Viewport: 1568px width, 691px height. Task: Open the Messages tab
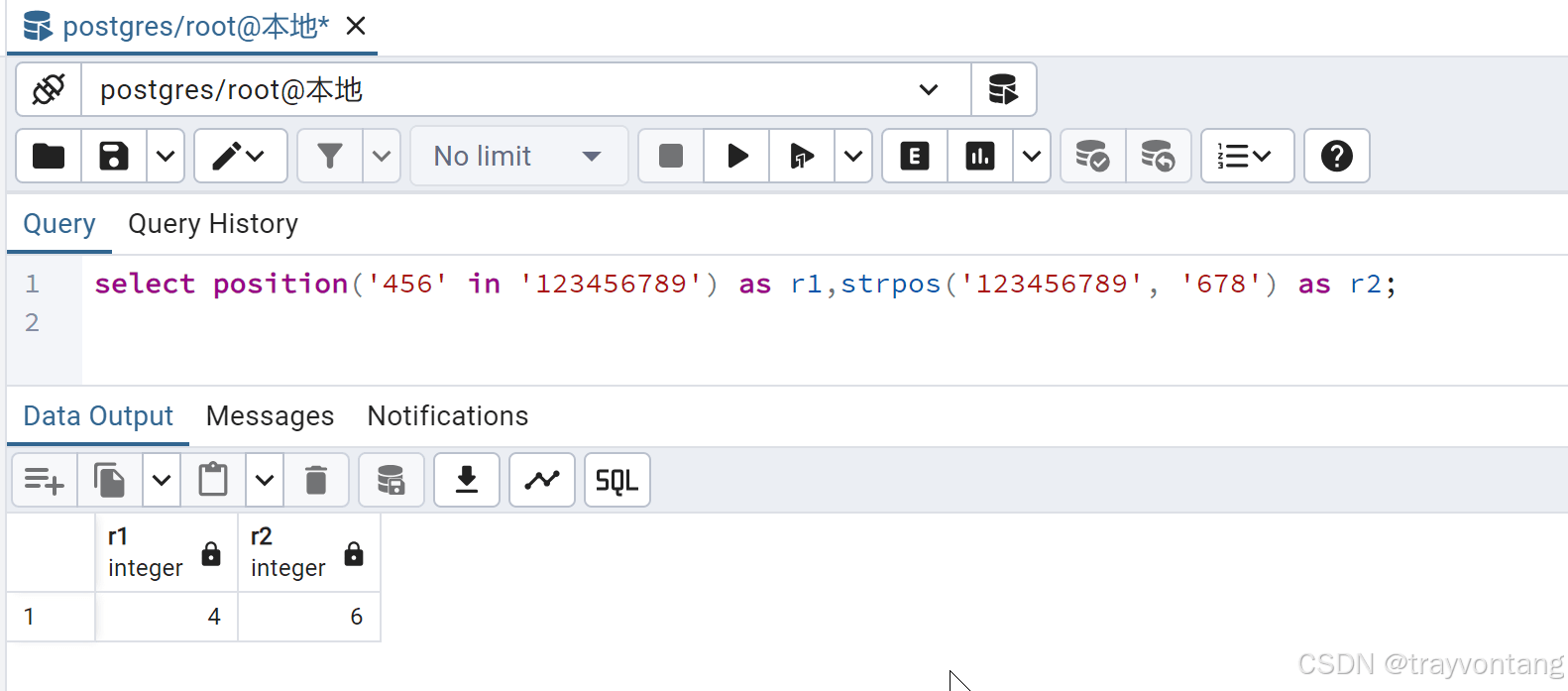coord(270,416)
